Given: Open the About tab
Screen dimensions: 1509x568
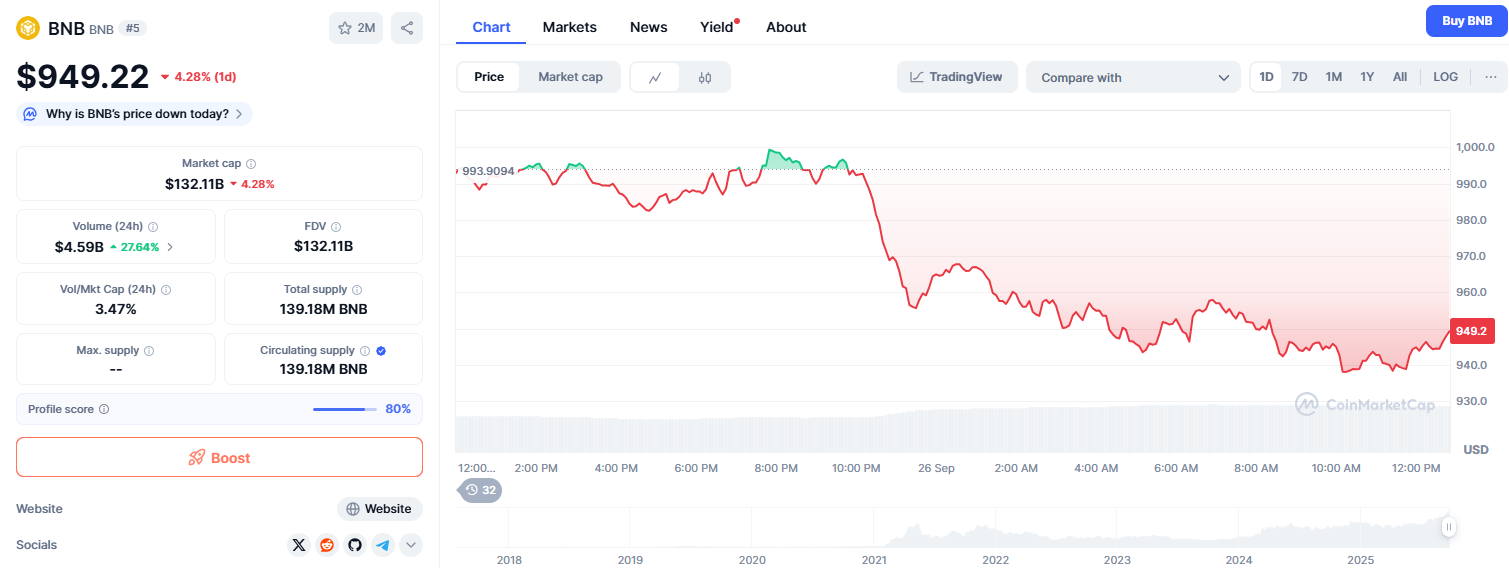Looking at the screenshot, I should [786, 27].
